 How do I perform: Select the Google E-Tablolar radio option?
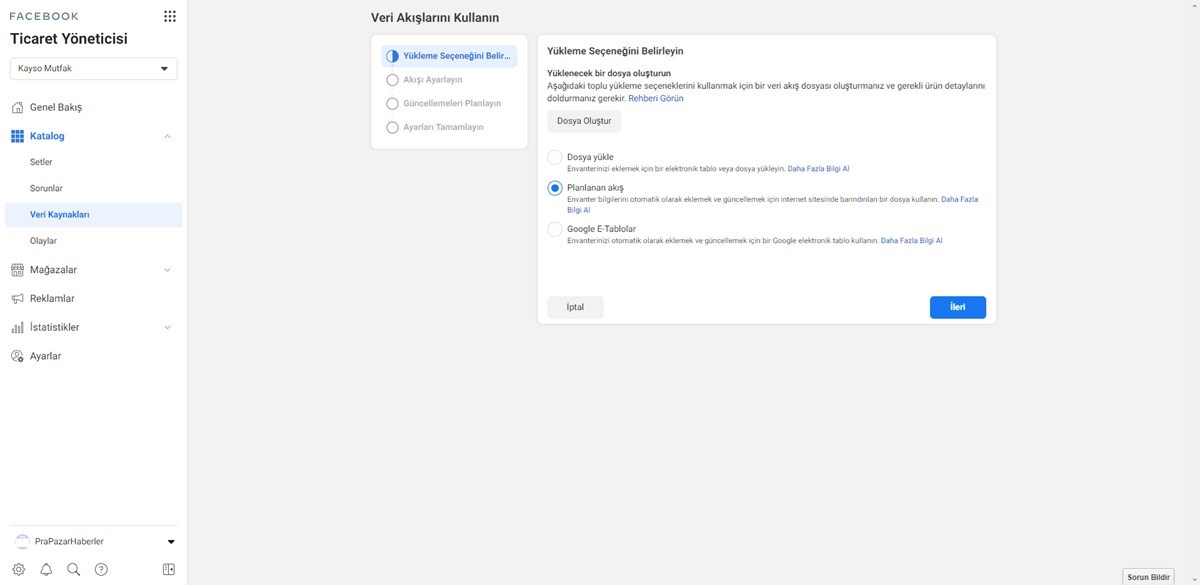pos(555,229)
